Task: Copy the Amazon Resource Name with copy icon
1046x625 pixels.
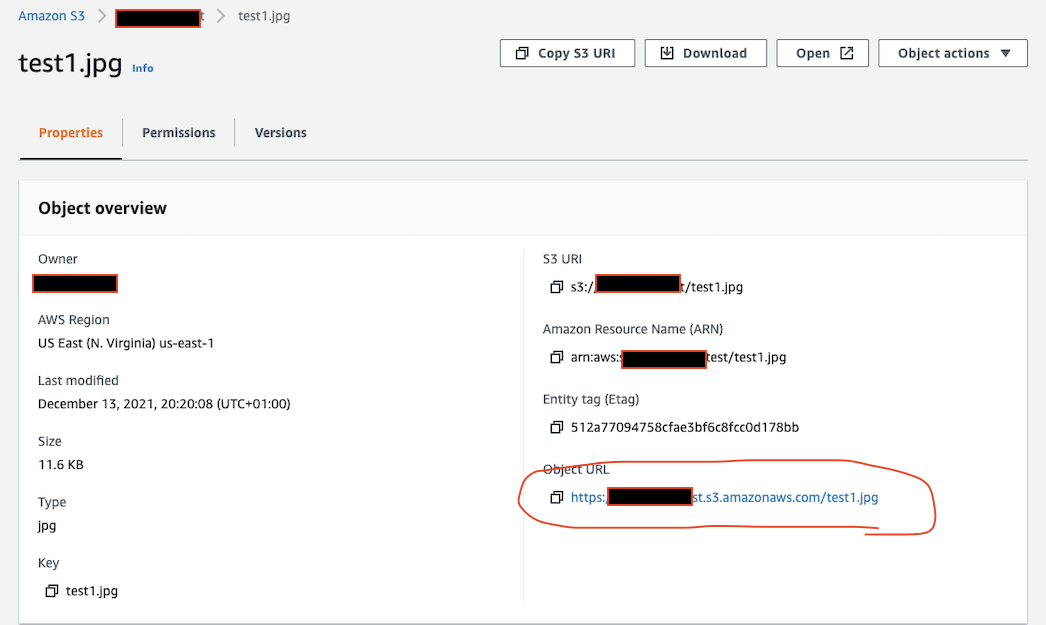Action: [x=556, y=358]
